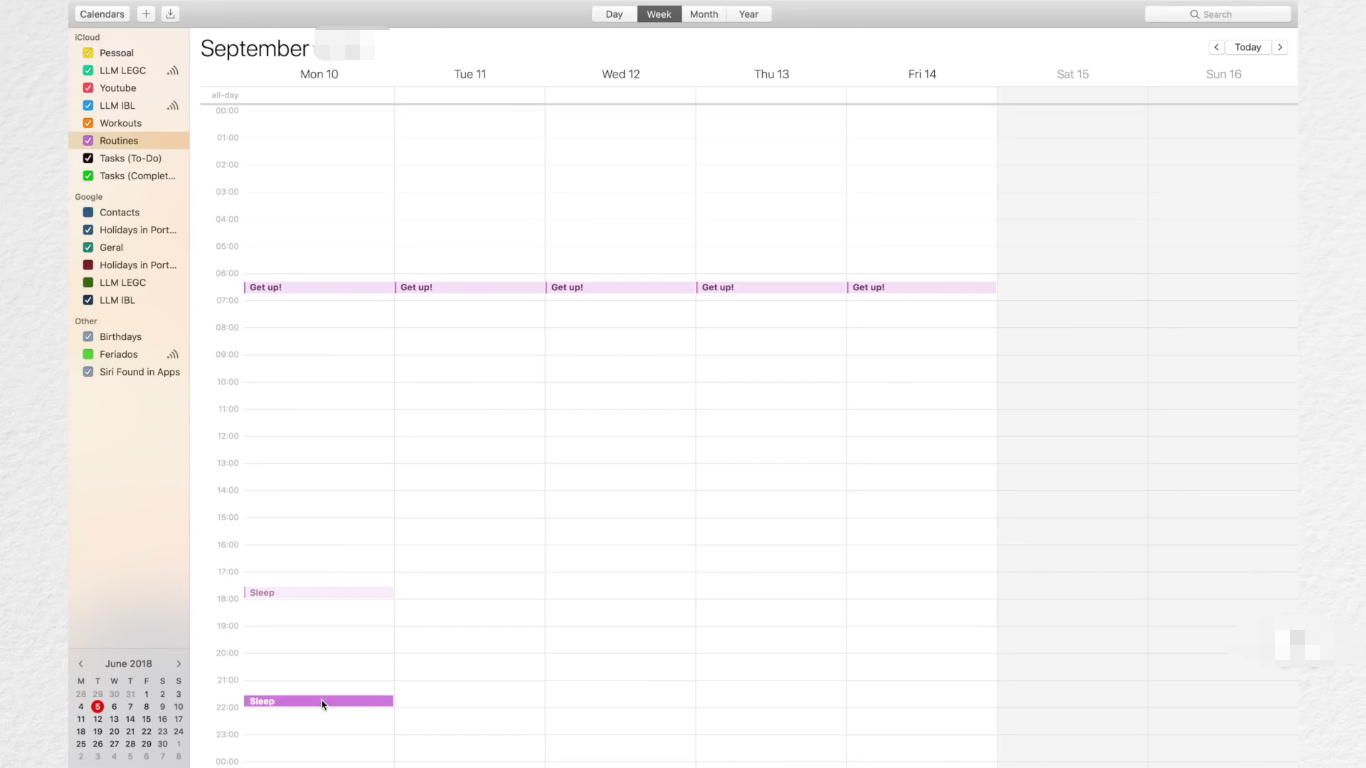
Task: Collapse the Google section header
Action: pyautogui.click(x=88, y=197)
